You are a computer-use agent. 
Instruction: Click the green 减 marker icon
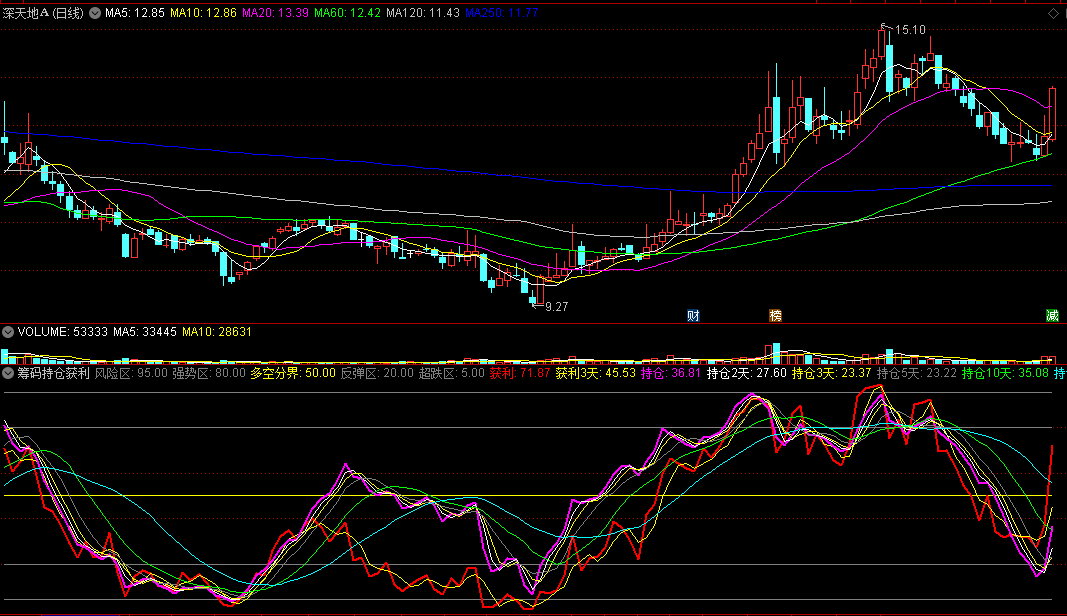pos(1052,315)
